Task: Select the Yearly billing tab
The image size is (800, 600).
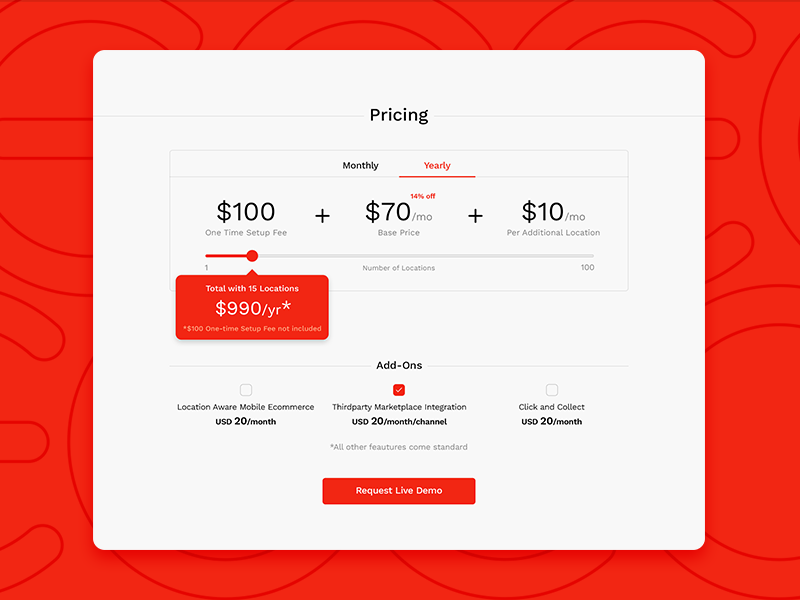Action: (x=437, y=165)
